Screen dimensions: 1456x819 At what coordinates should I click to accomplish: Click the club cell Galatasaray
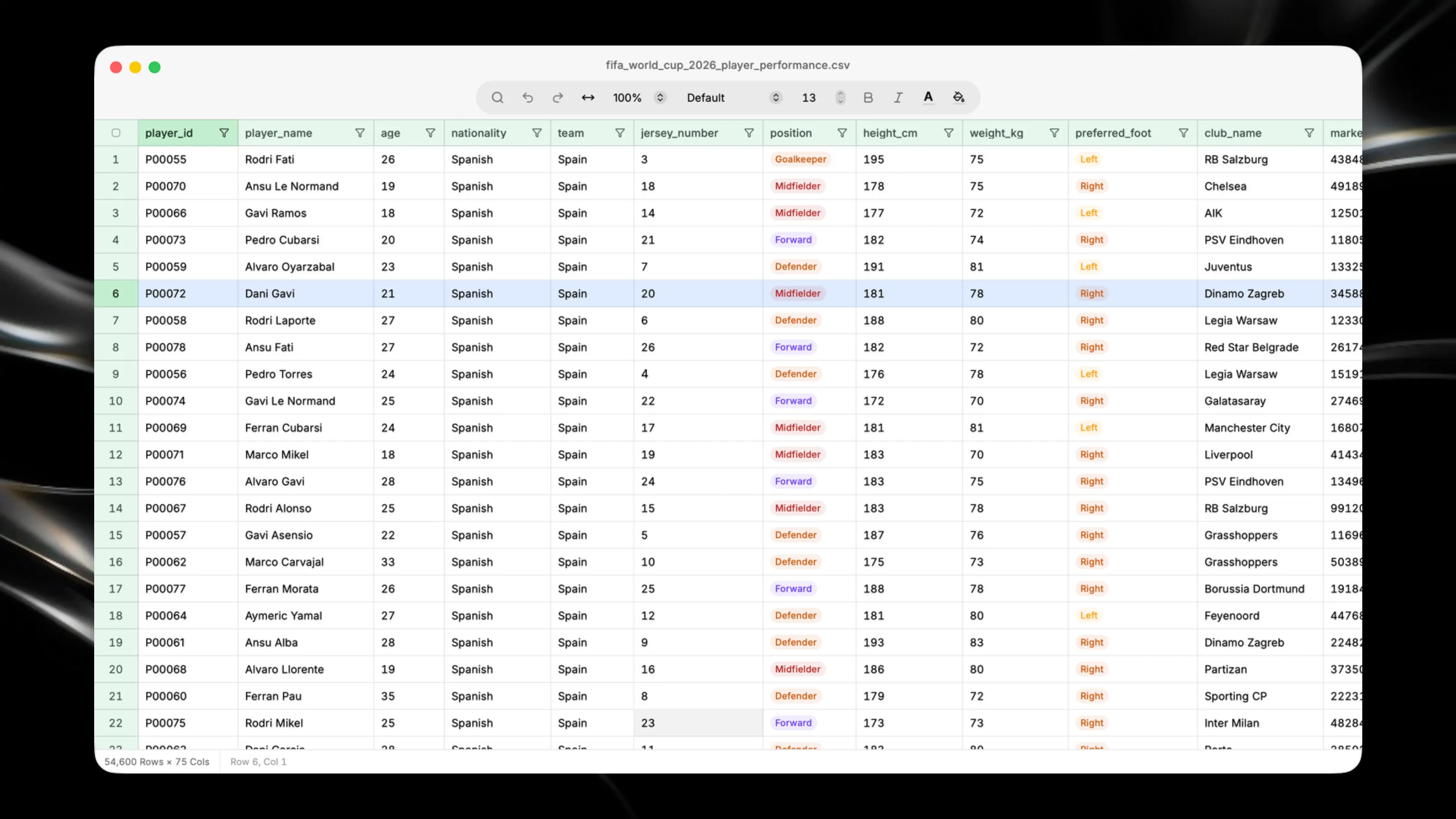(x=1260, y=401)
